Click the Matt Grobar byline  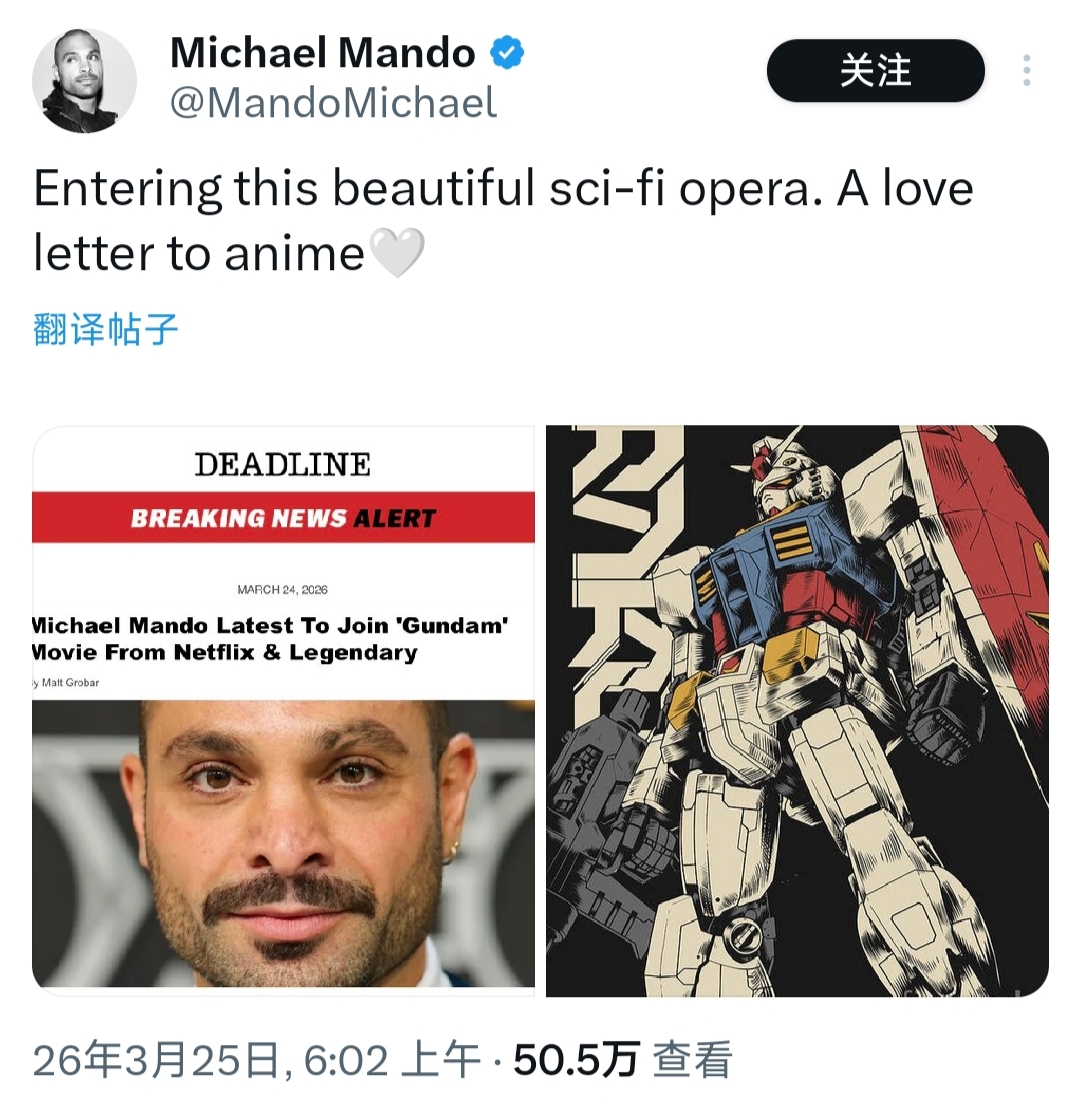tap(66, 683)
